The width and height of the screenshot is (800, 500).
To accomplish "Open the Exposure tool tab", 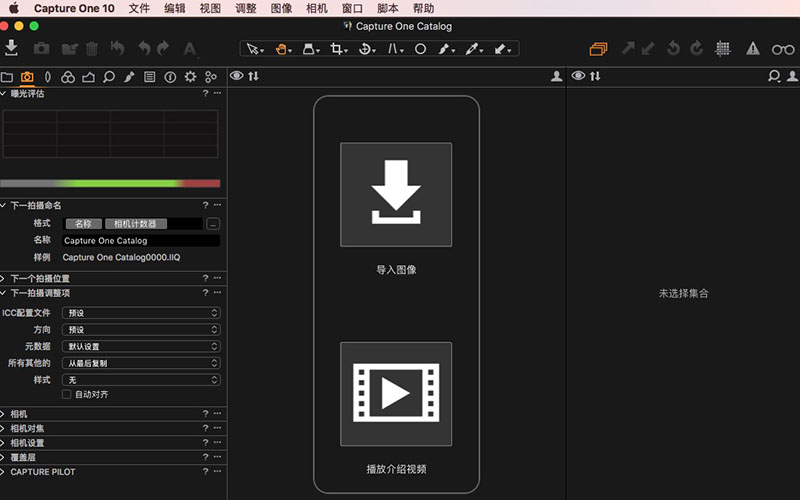I will 88,77.
